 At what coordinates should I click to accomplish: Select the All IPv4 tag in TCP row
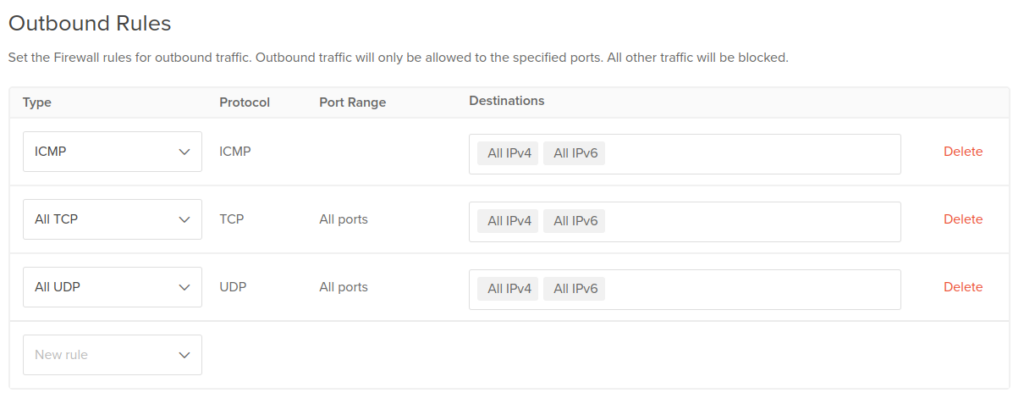pos(507,221)
